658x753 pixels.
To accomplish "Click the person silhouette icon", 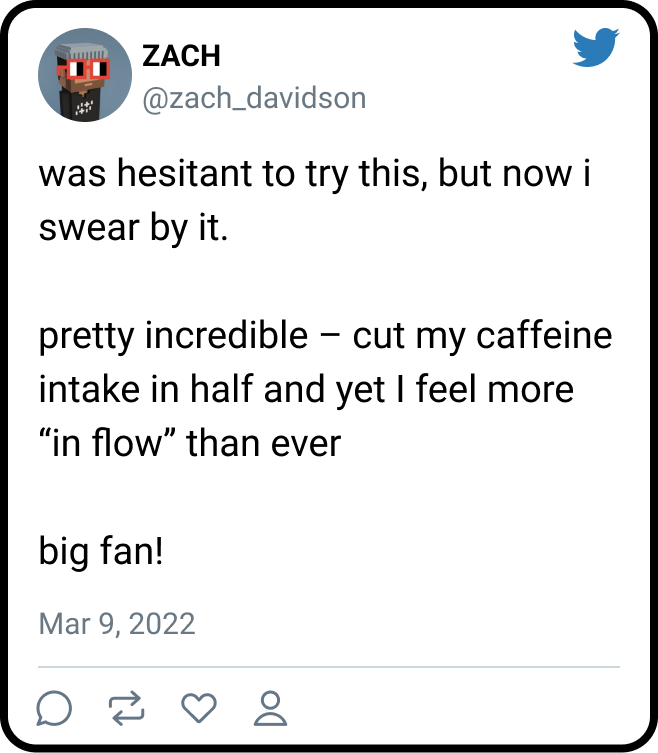I will [x=270, y=709].
